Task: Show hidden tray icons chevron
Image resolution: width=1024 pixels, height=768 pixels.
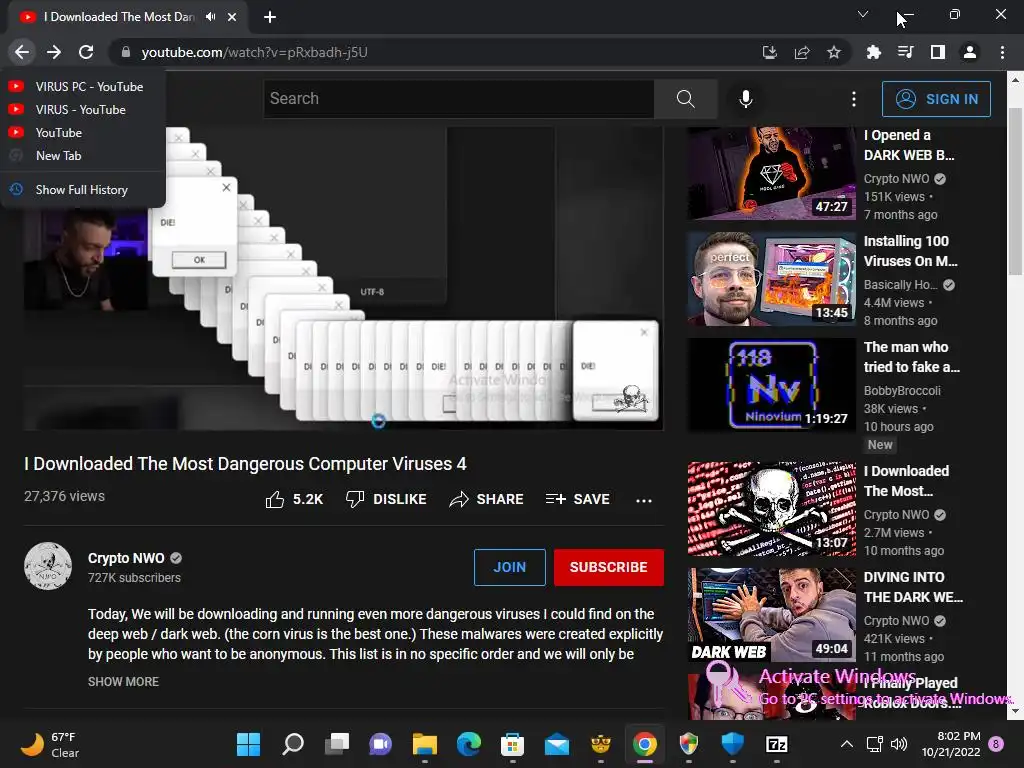Action: click(846, 744)
